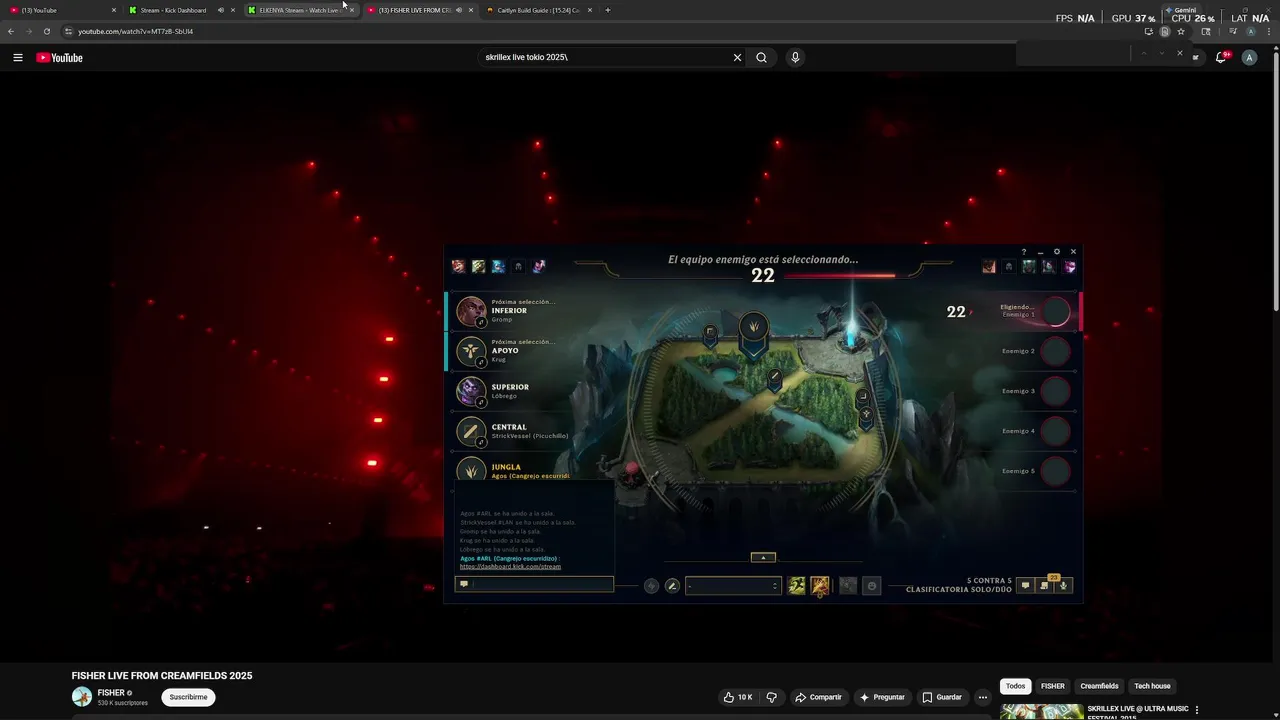Open the chat bubble panel button
This screenshot has height=720, width=1280.
pyautogui.click(x=1025, y=586)
